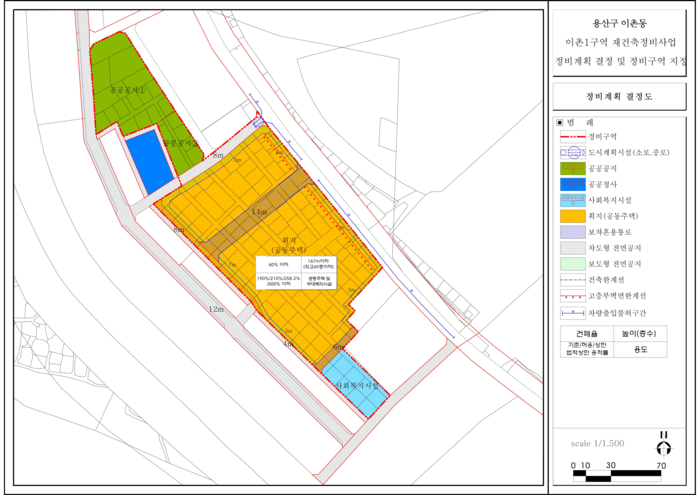Click the small square beside 범례 header
The image size is (700, 495).
click(x=561, y=122)
